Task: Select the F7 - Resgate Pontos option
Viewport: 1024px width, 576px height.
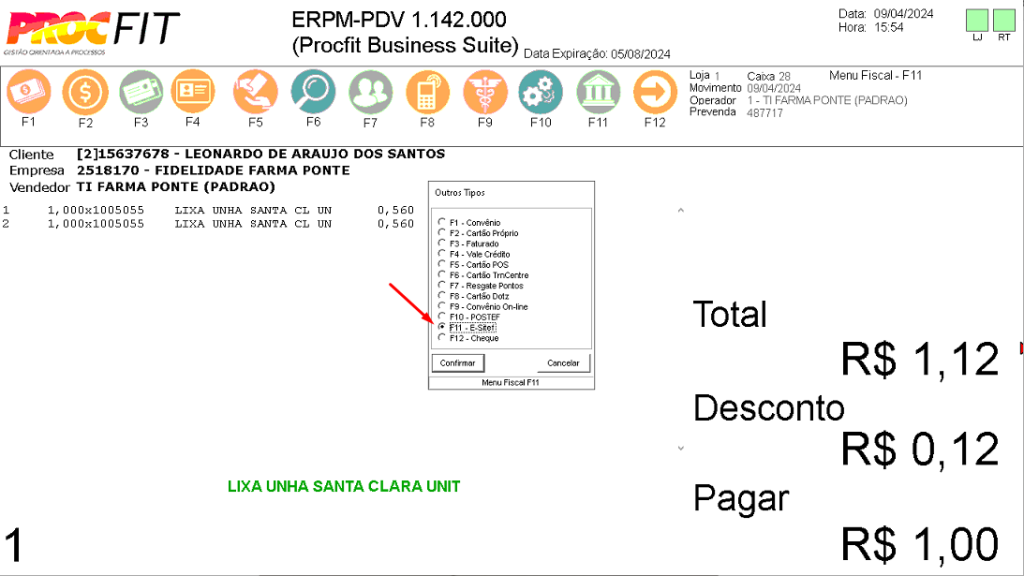Action: 481,285
